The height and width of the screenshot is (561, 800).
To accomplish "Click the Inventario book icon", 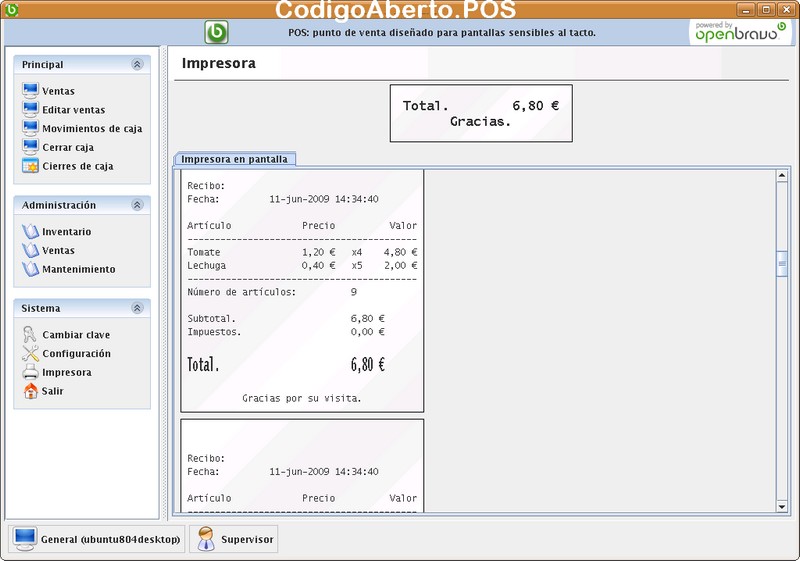I will point(30,231).
